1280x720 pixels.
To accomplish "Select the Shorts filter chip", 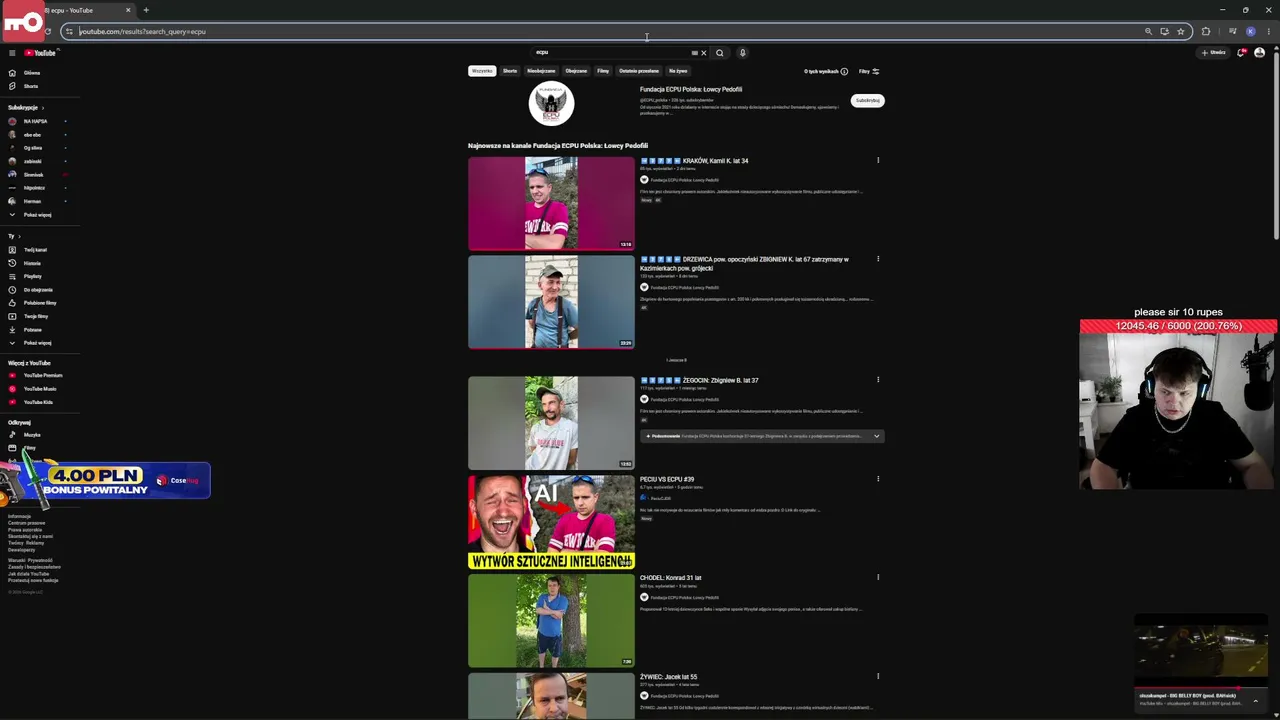I will coord(510,71).
